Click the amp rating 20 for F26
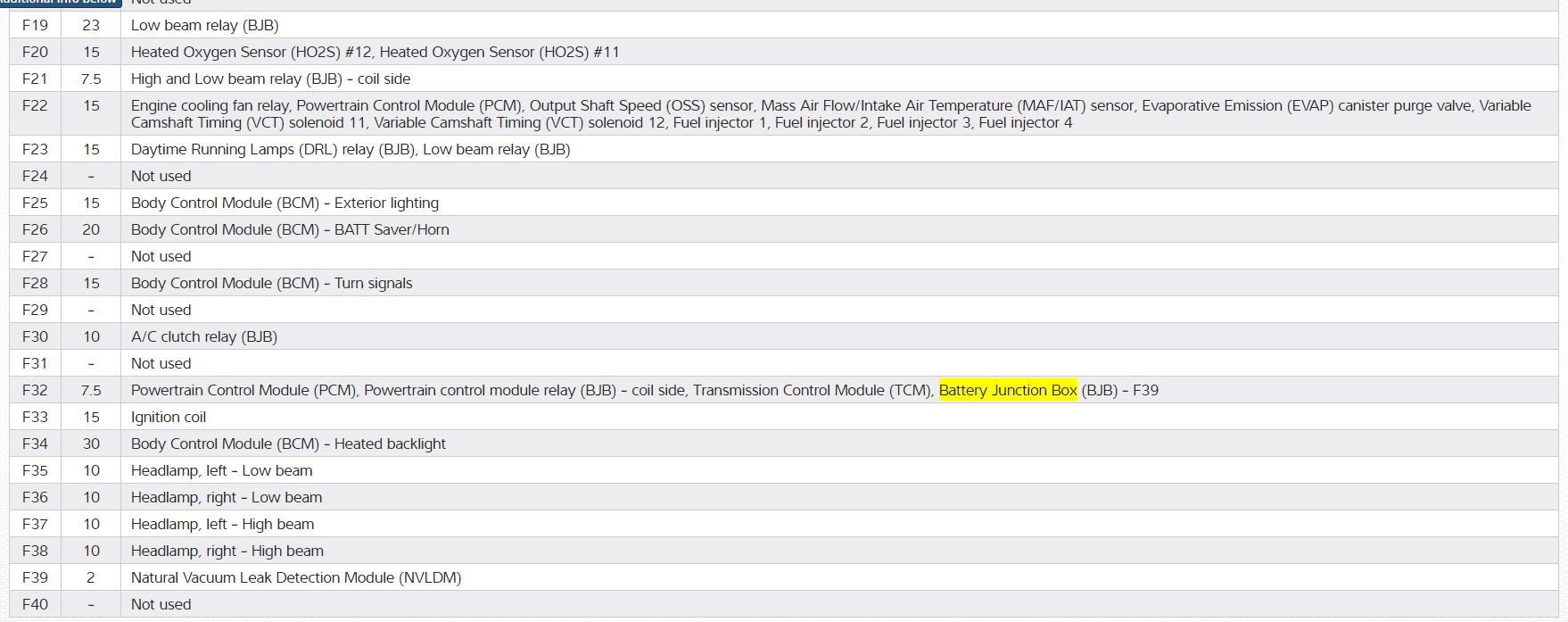This screenshot has width=1568, height=622. coord(91,229)
